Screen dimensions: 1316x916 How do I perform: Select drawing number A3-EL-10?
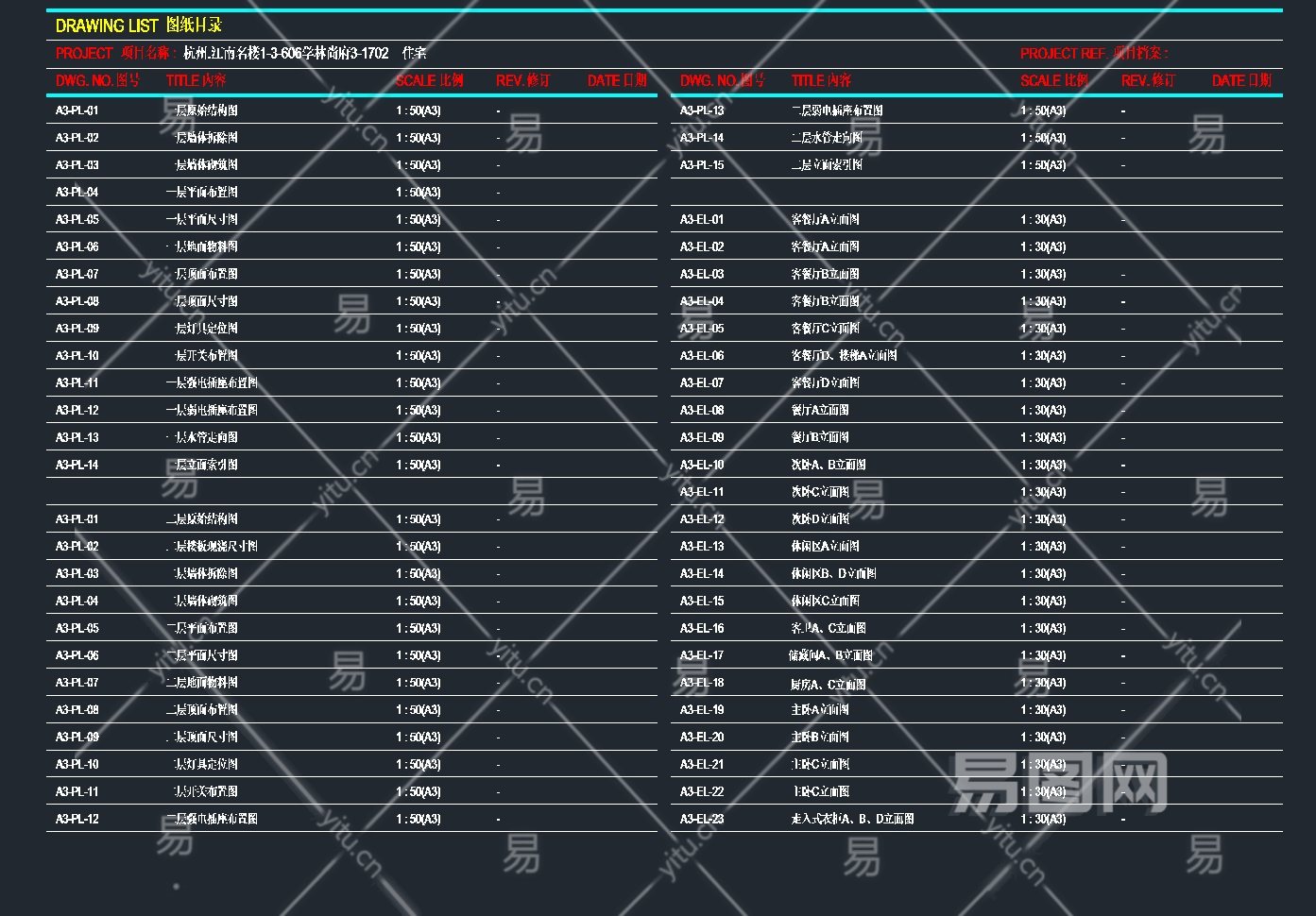(x=702, y=465)
